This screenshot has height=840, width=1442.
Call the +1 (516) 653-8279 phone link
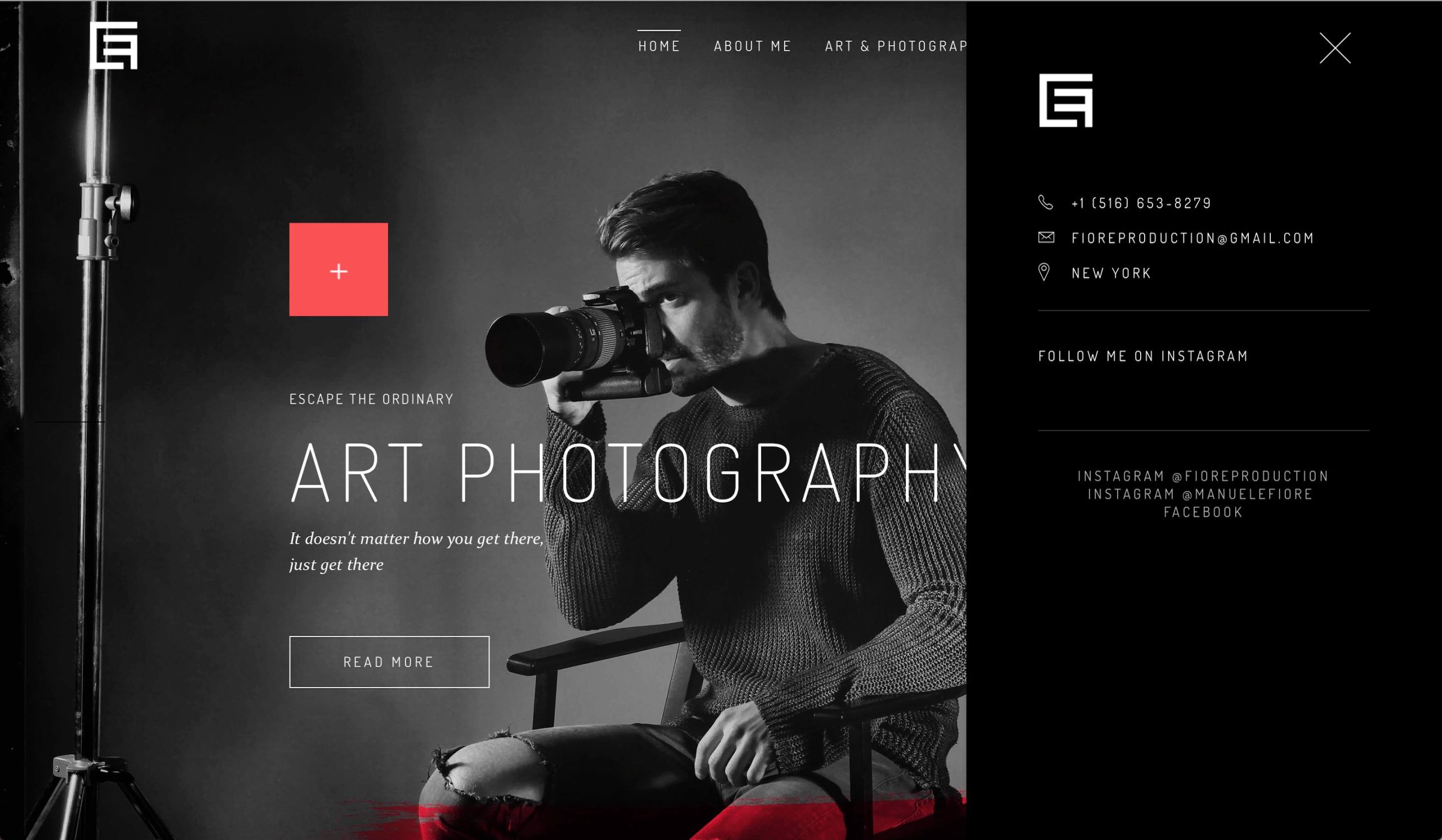[x=1141, y=203]
